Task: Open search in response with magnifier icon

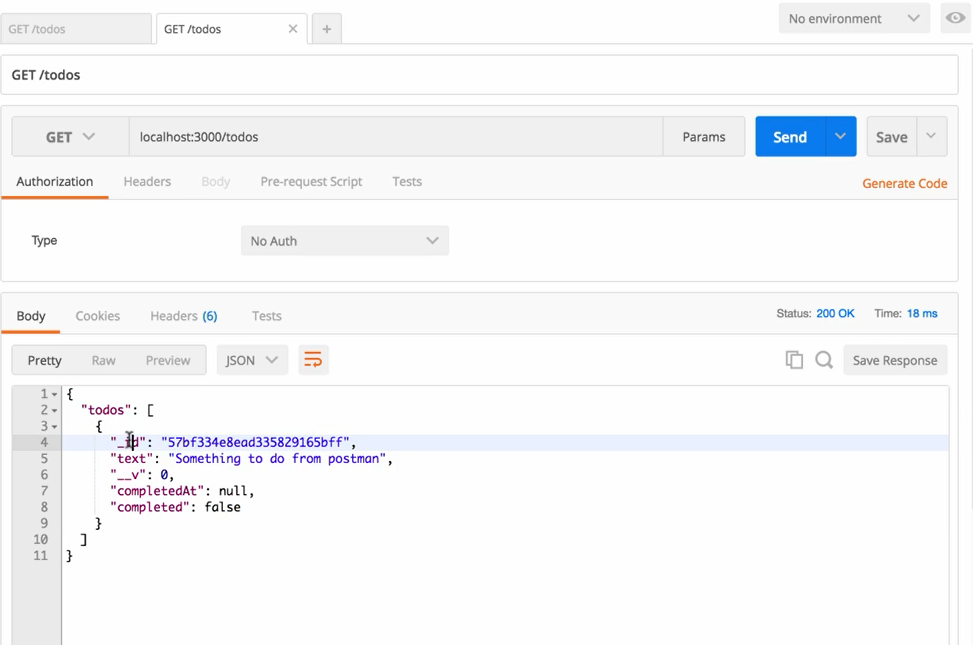Action: click(x=824, y=360)
